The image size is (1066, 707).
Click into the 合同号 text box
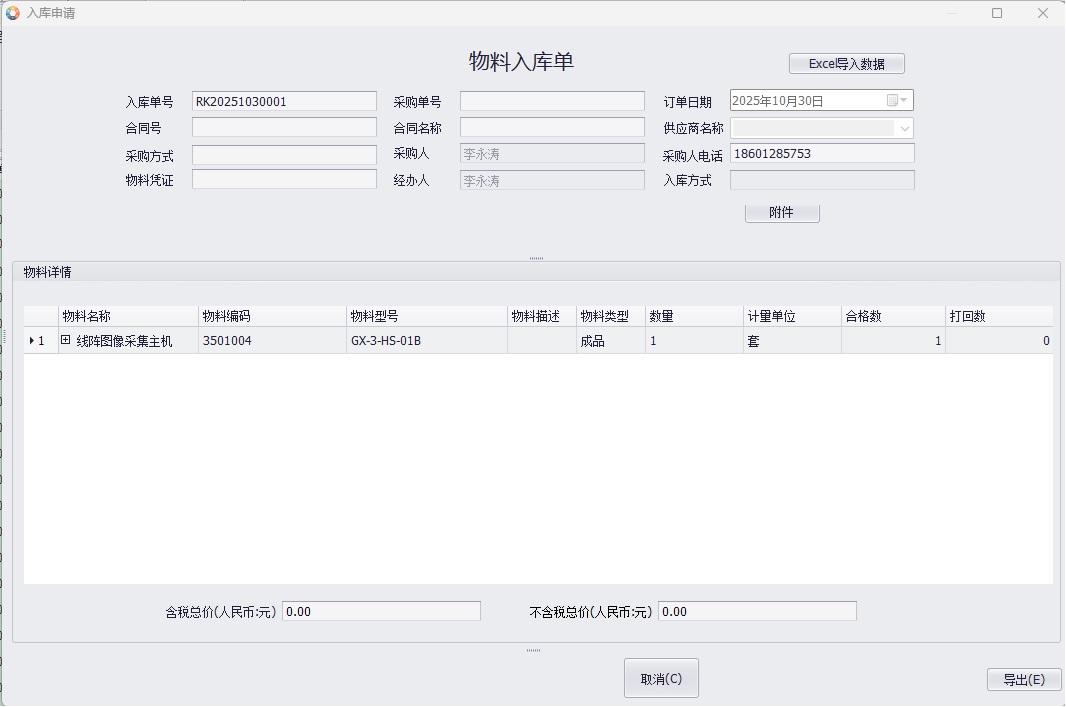[284, 127]
